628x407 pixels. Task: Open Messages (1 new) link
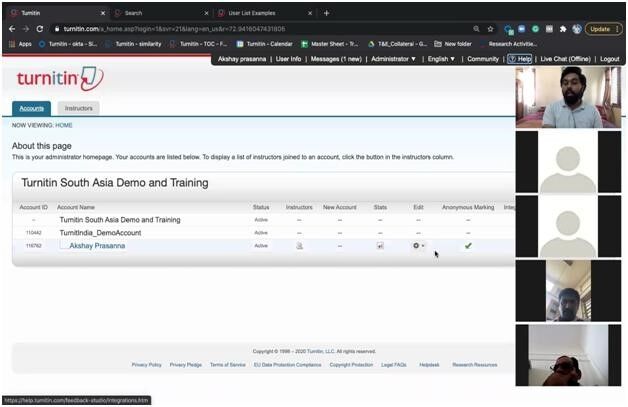point(334,59)
